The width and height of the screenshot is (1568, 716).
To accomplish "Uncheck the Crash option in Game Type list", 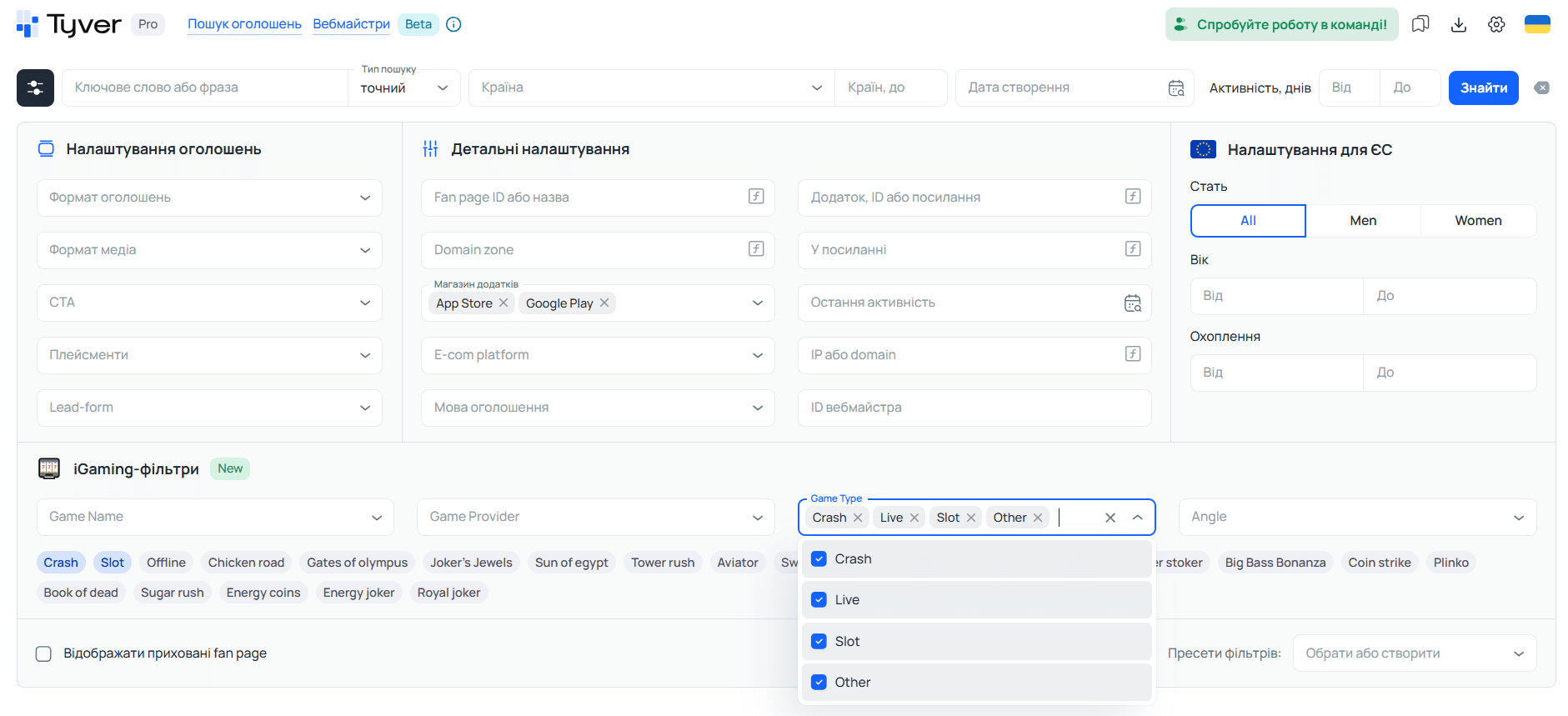I will click(819, 558).
